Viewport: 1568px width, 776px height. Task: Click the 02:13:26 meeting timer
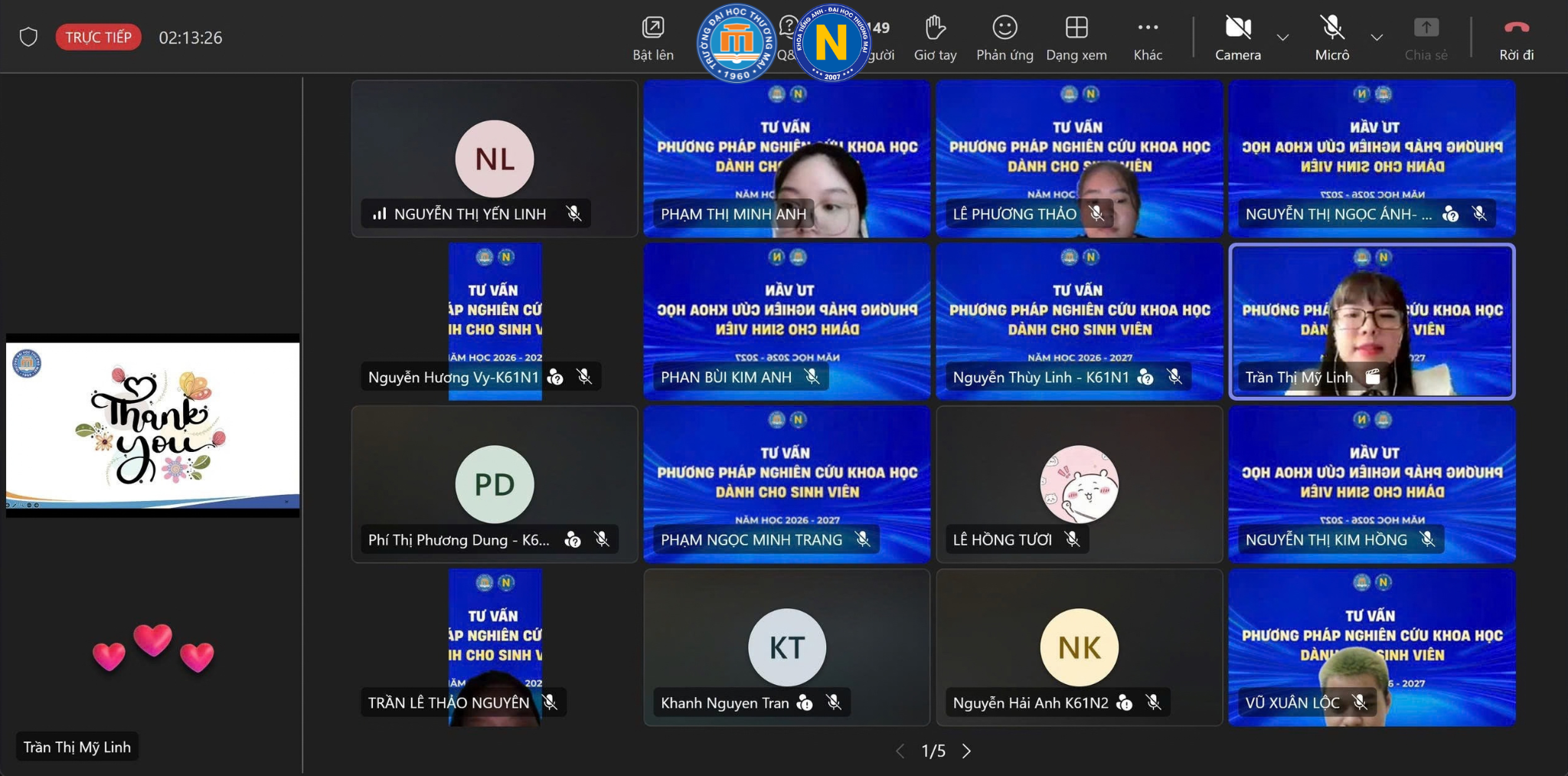click(191, 38)
